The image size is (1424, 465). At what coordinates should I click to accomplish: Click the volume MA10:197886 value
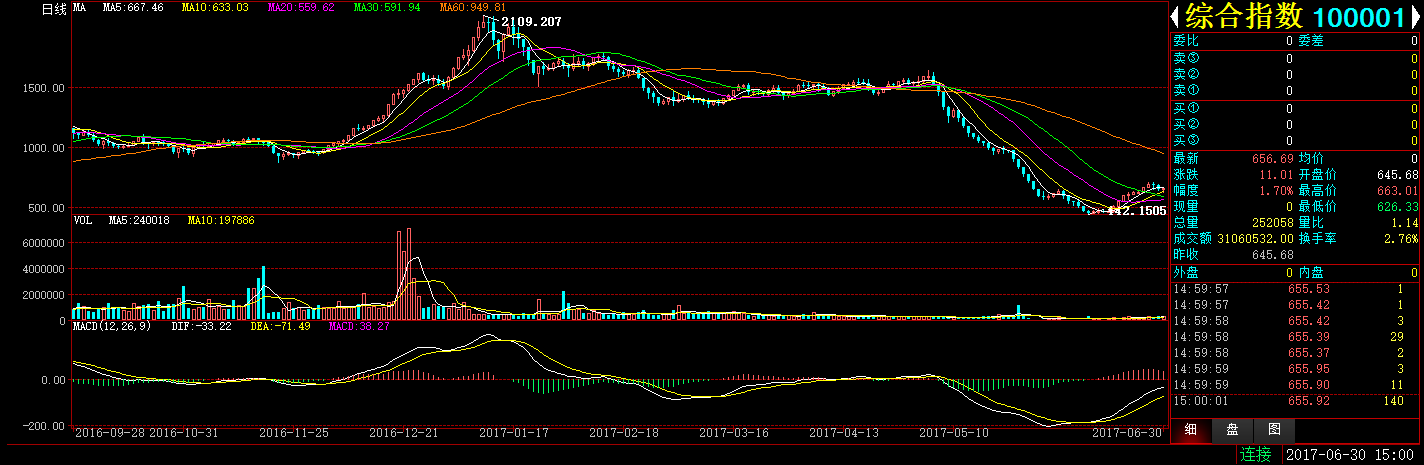click(221, 219)
